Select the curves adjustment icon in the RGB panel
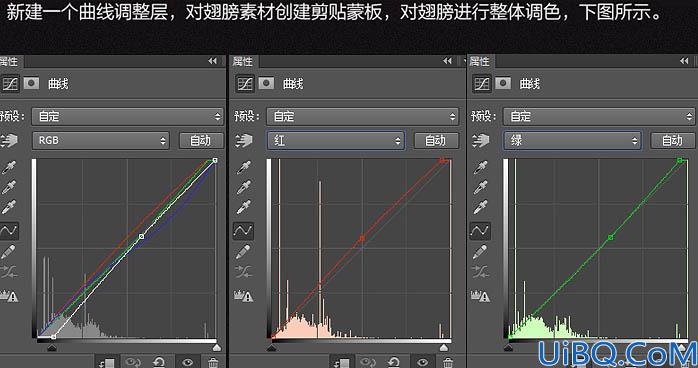The image size is (698, 368). click(9, 83)
